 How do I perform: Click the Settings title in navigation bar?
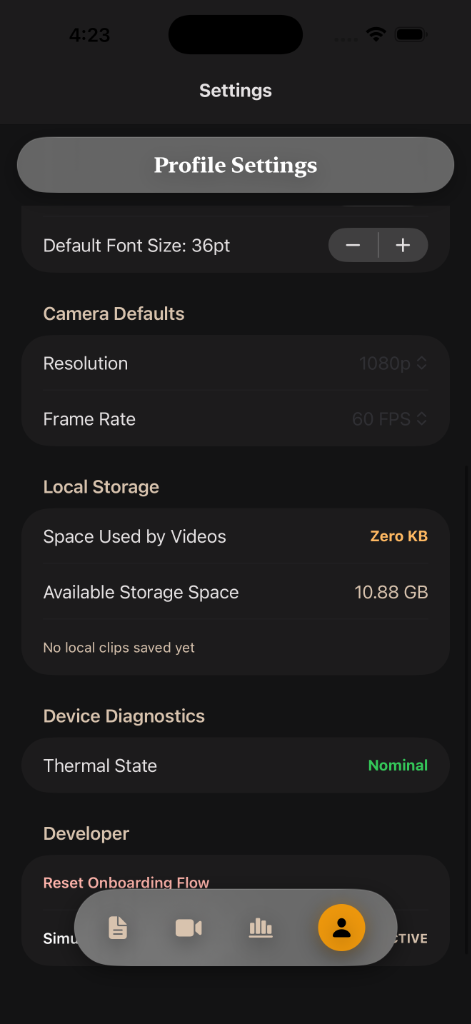click(235, 90)
